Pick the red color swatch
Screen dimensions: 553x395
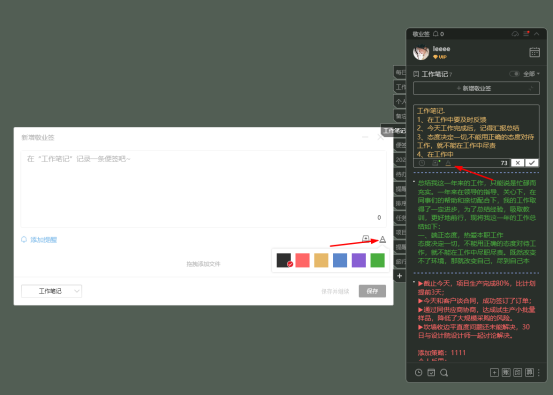(303, 260)
